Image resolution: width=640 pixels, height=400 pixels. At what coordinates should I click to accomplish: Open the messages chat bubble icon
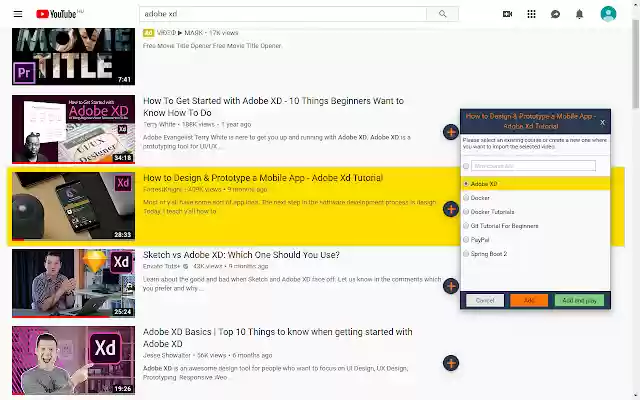(x=556, y=14)
